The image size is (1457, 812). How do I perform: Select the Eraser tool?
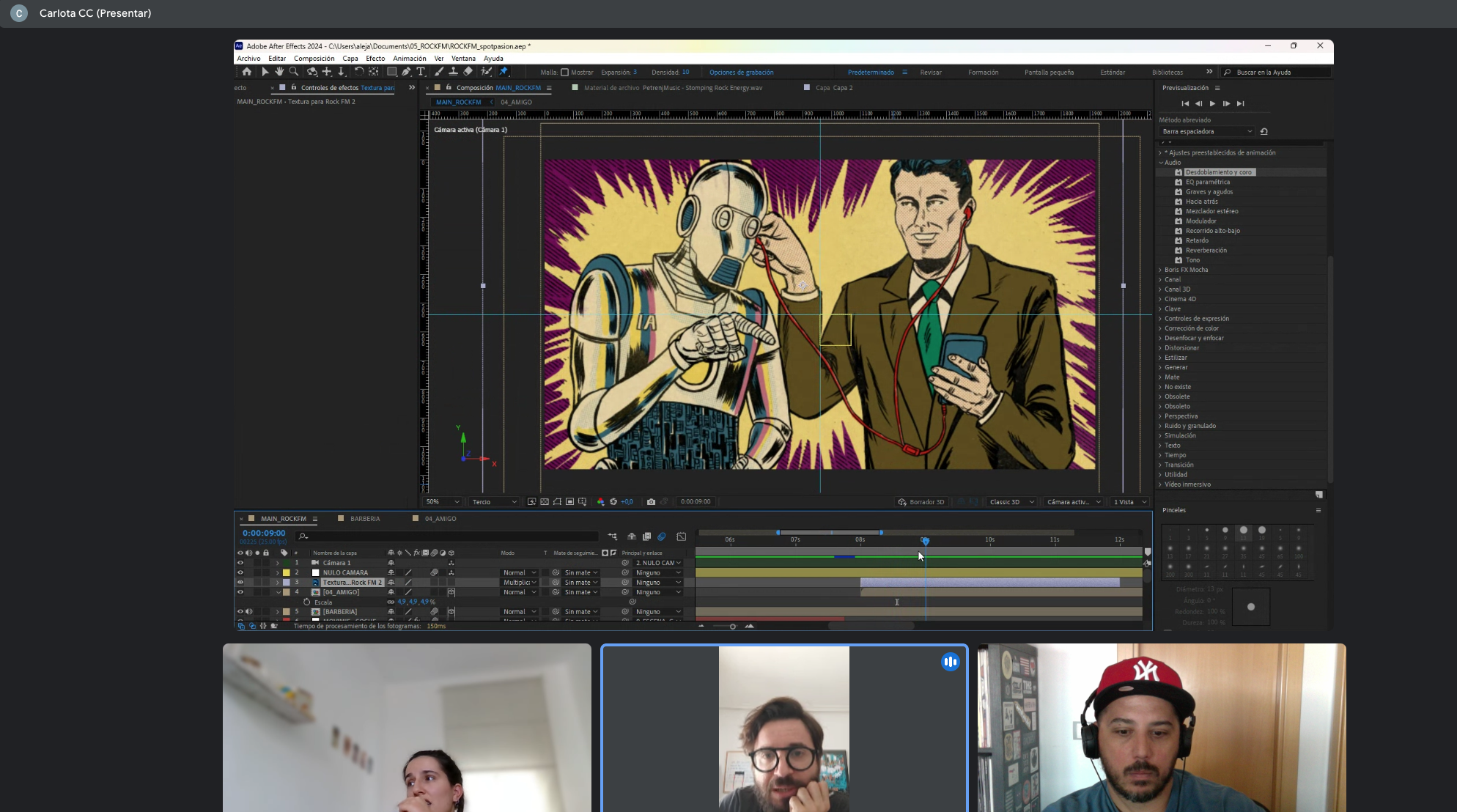coord(468,72)
